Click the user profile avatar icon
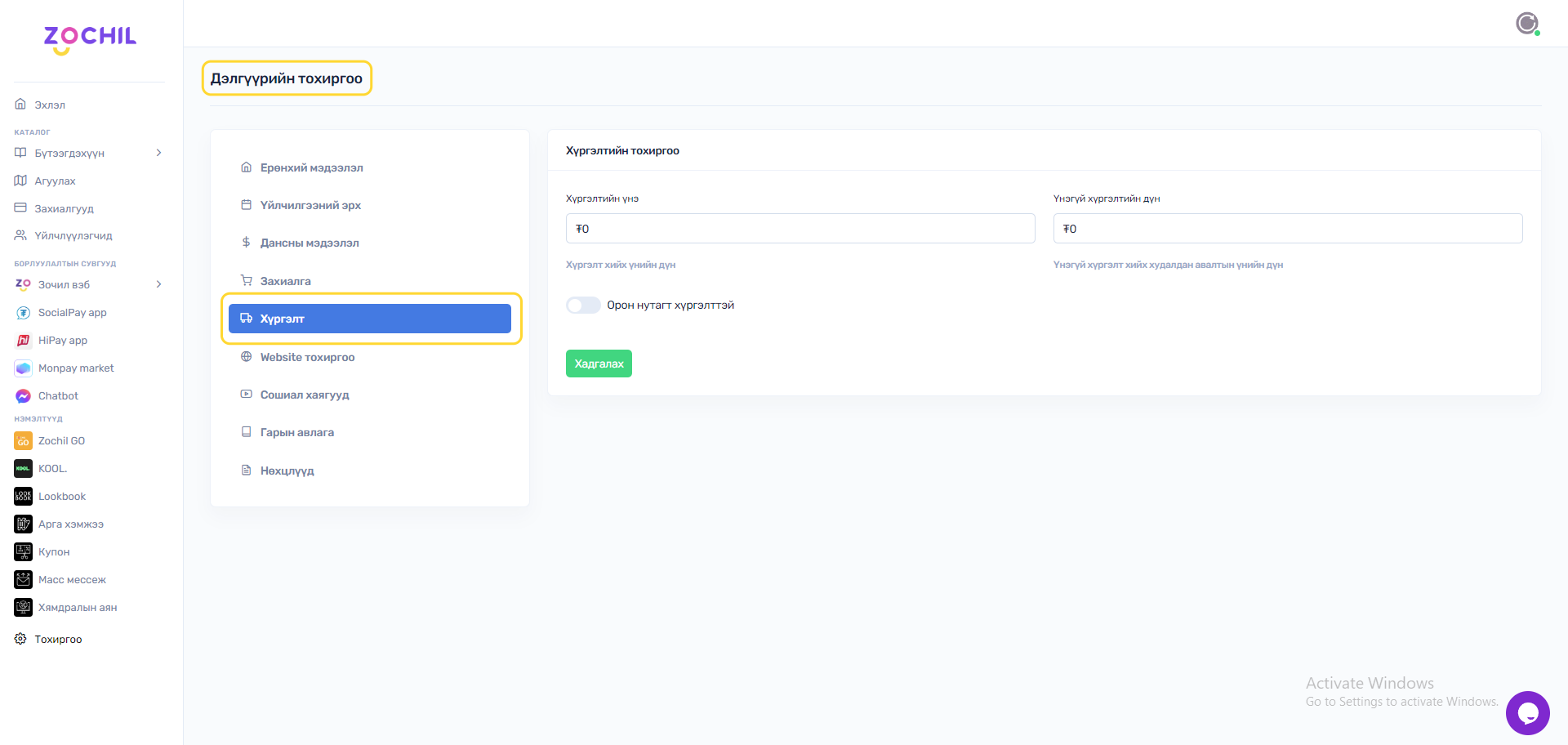Screen dimensions: 1568x745 1526,24
